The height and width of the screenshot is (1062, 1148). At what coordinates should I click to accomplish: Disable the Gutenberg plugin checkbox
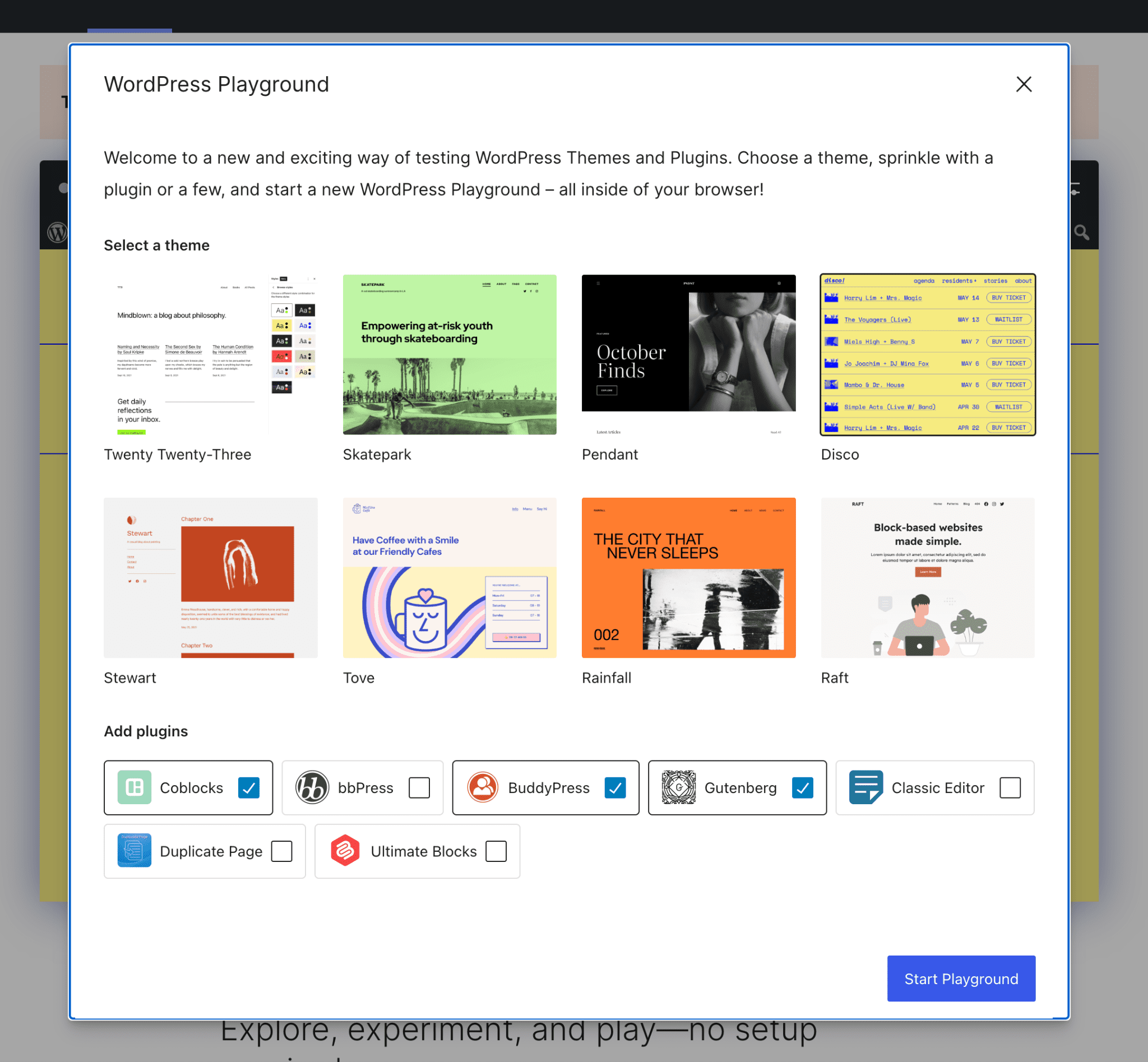pyautogui.click(x=801, y=787)
